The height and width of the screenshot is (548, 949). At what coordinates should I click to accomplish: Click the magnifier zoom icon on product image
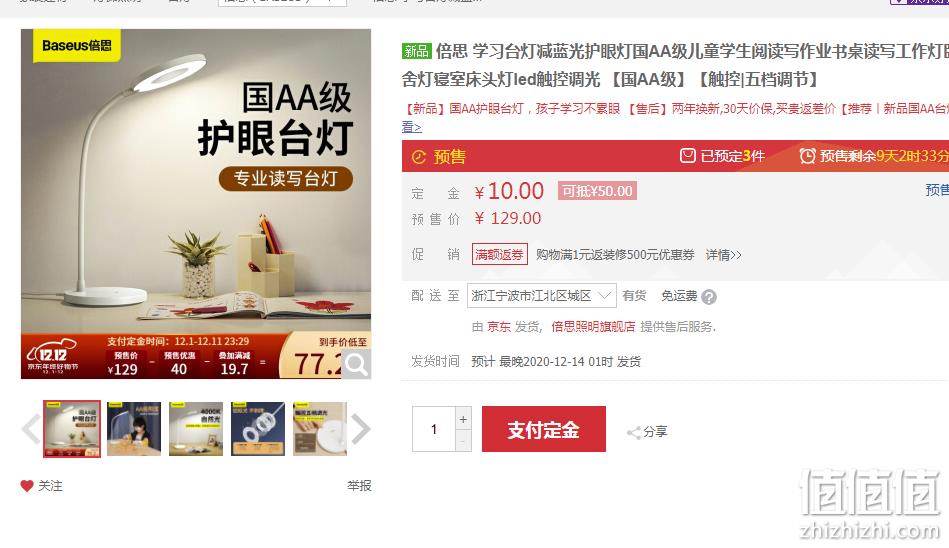pos(356,365)
